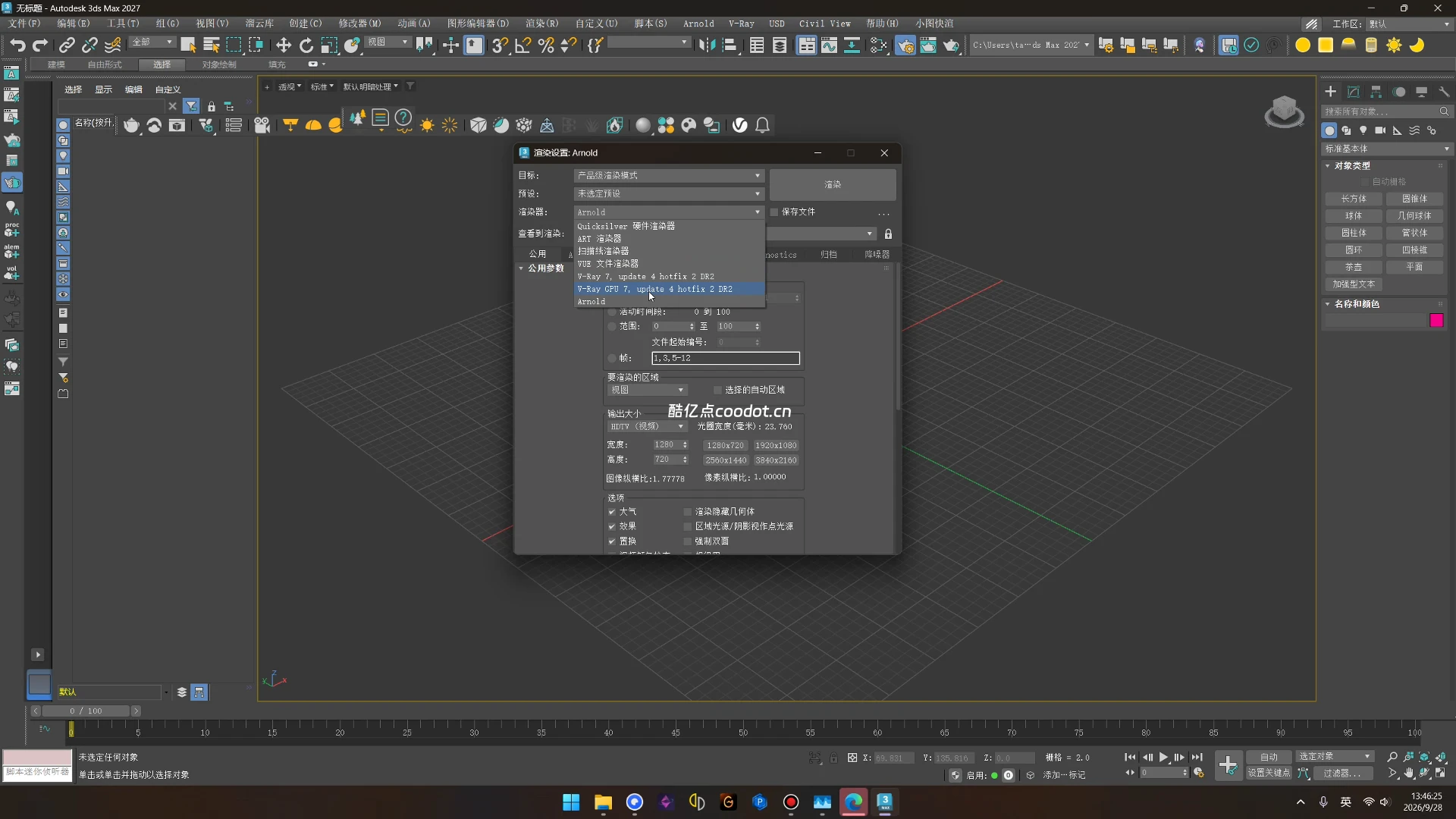Play the animation timeline

(1163, 757)
